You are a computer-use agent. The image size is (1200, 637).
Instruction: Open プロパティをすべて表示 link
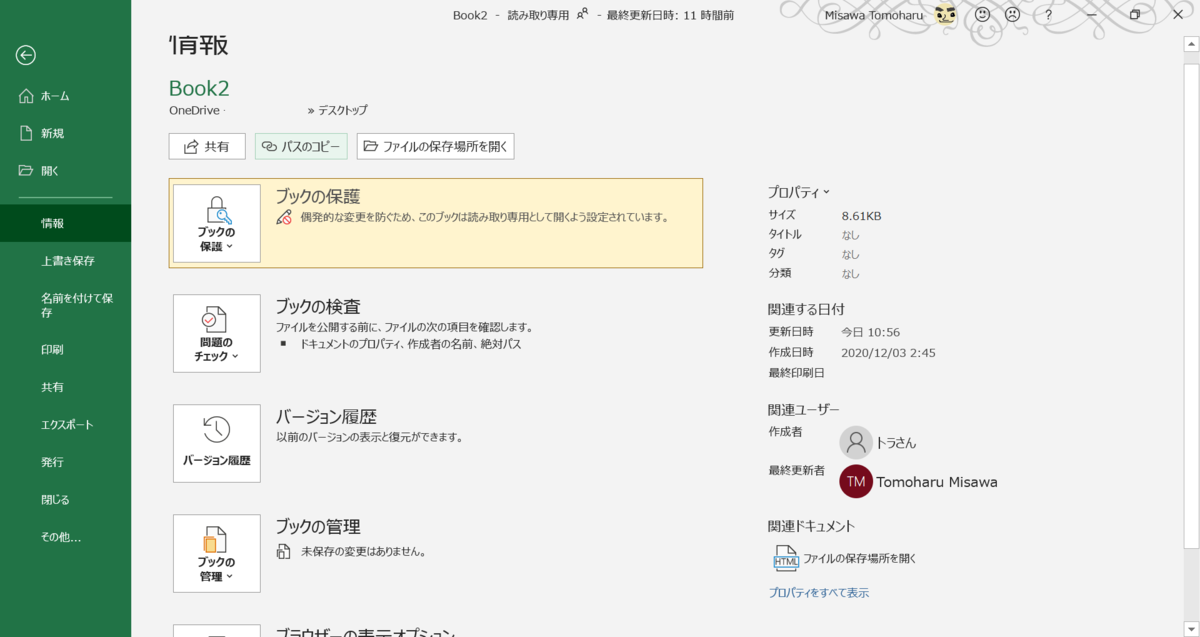(x=819, y=593)
